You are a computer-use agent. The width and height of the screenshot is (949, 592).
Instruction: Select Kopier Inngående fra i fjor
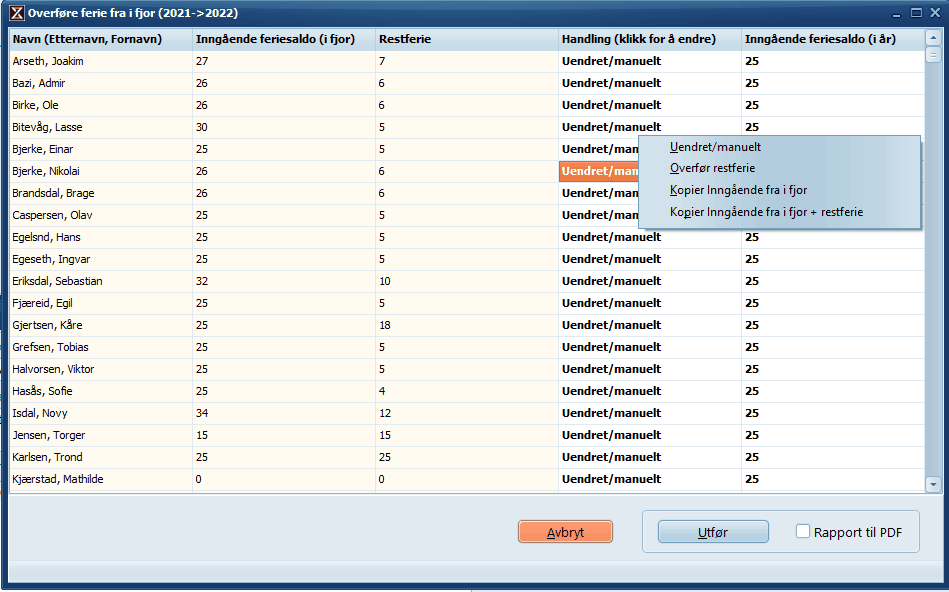(x=738, y=190)
